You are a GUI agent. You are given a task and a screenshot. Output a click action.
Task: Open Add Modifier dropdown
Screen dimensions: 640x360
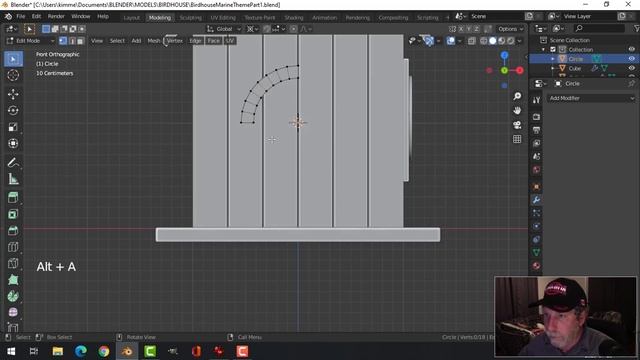coord(591,98)
